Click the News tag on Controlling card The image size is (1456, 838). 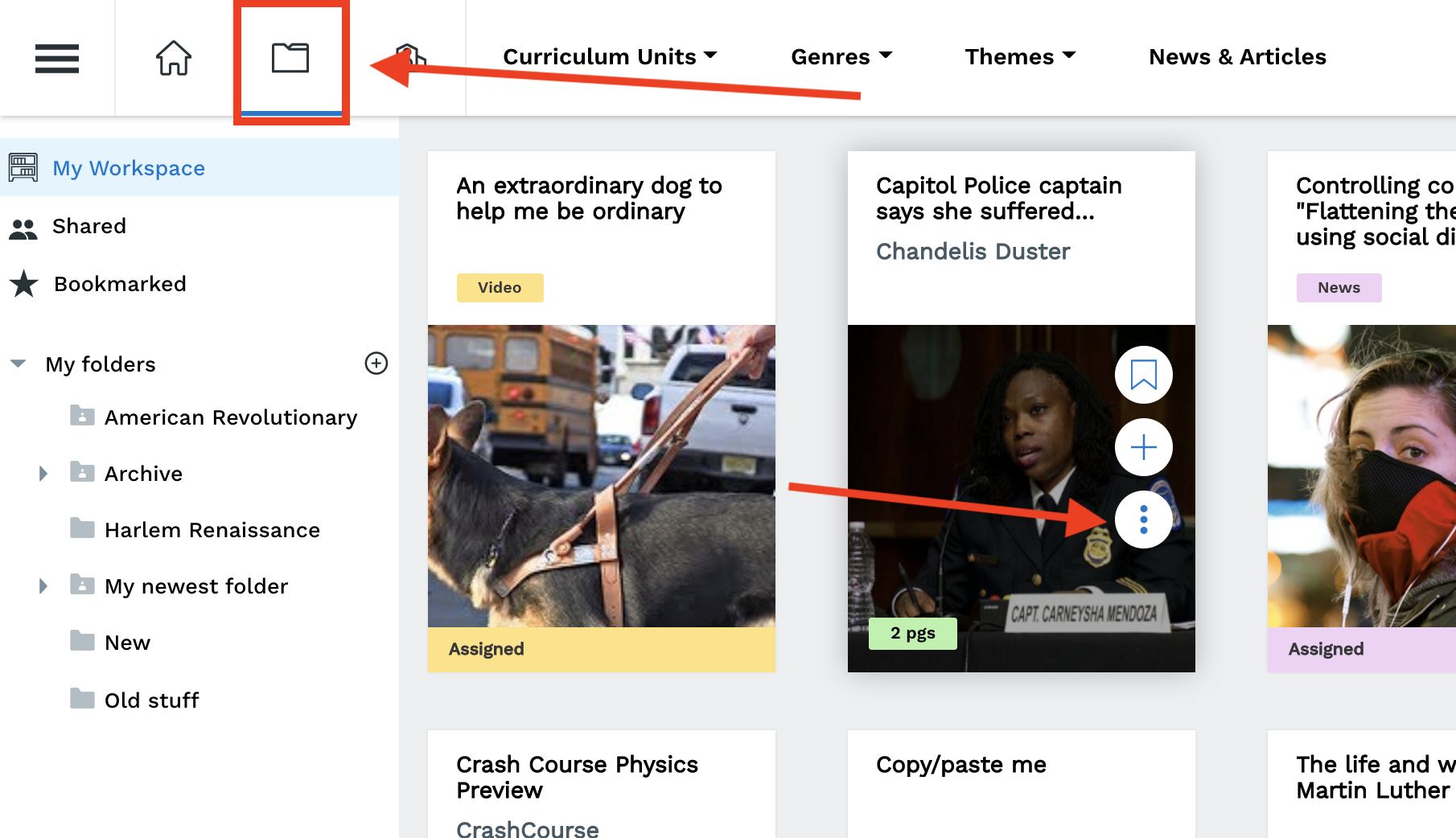pos(1339,287)
